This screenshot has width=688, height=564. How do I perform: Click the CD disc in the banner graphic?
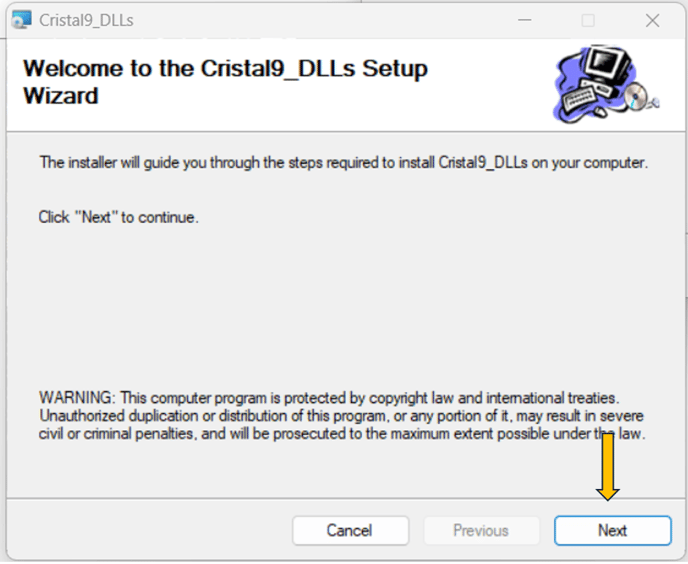(635, 97)
